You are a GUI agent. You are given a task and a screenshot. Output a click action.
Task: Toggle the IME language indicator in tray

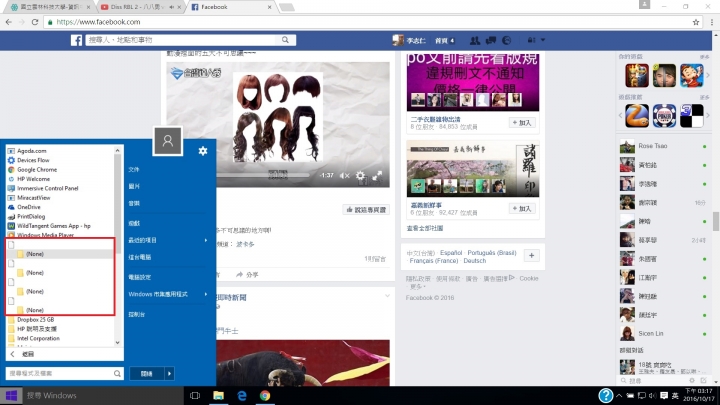675,395
